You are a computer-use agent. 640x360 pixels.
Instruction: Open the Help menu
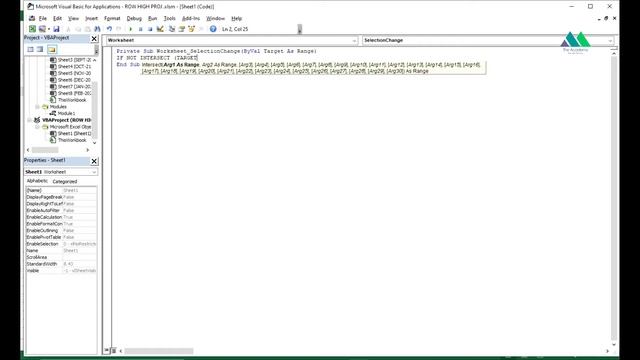coord(236,18)
